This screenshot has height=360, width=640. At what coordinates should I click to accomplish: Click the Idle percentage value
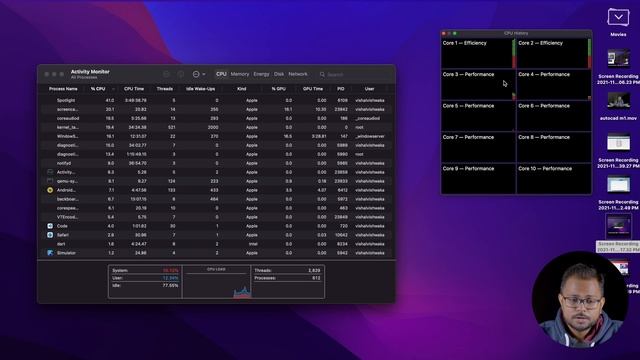(x=171, y=286)
